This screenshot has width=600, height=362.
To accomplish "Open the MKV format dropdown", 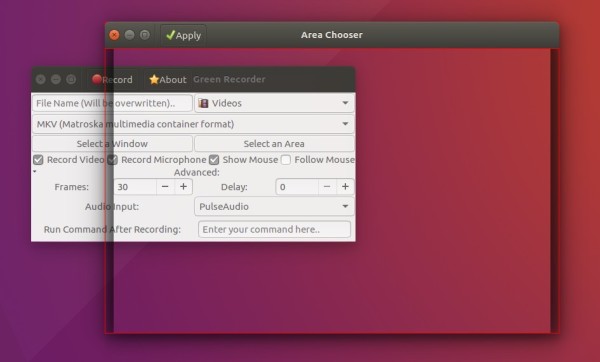I will click(193, 124).
